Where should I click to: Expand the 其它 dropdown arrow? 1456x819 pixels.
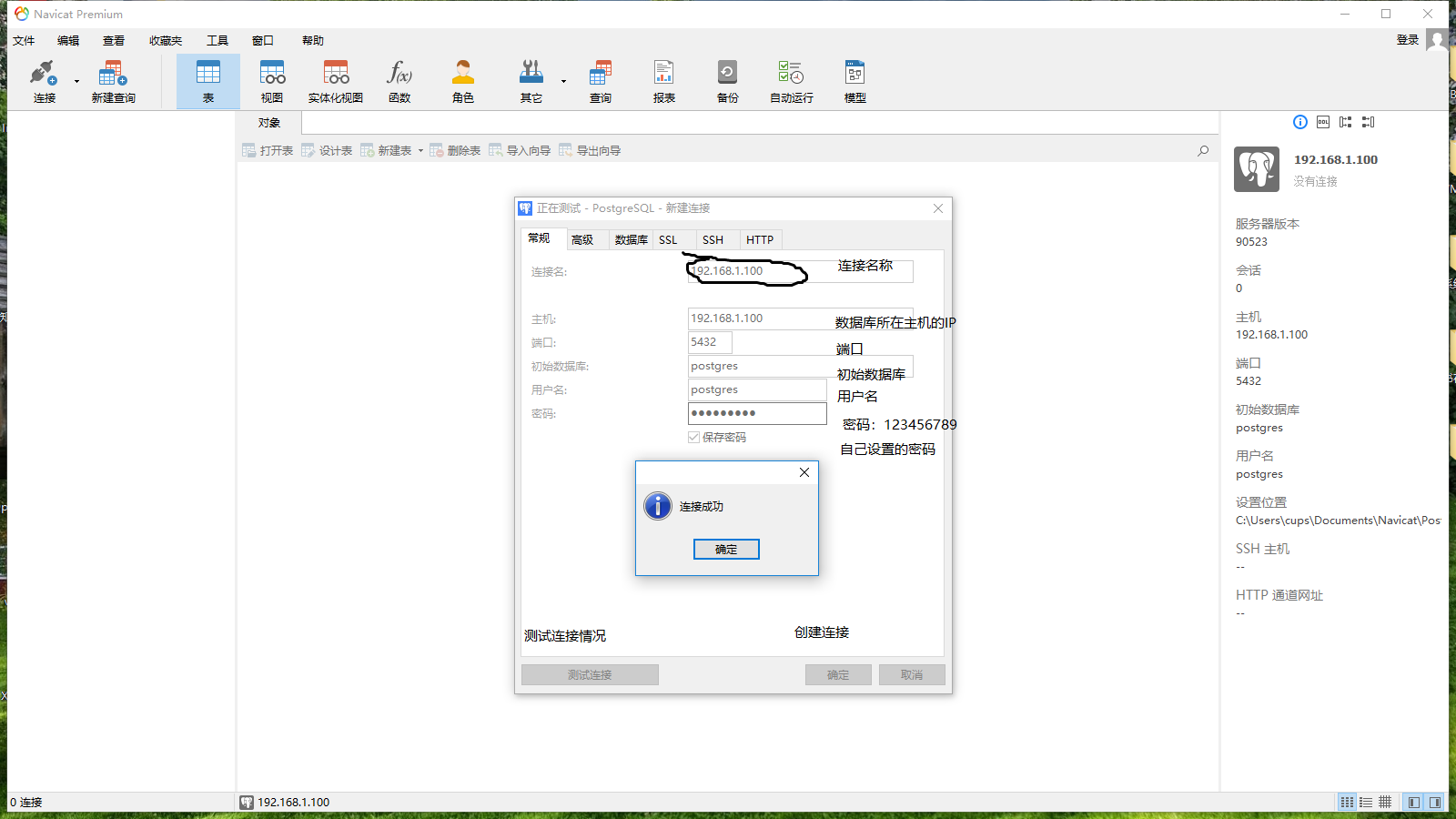[563, 82]
